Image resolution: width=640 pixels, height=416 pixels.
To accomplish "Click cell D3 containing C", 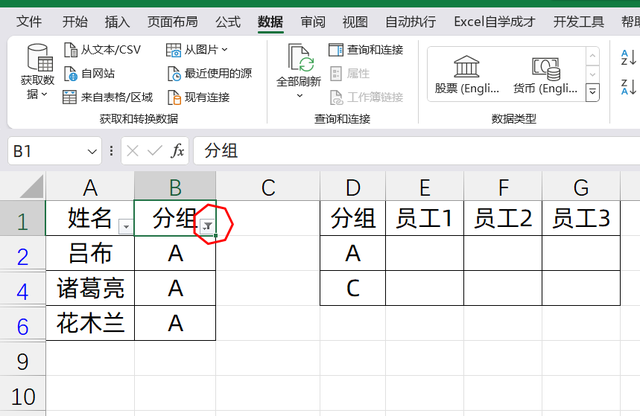I will pos(353,288).
